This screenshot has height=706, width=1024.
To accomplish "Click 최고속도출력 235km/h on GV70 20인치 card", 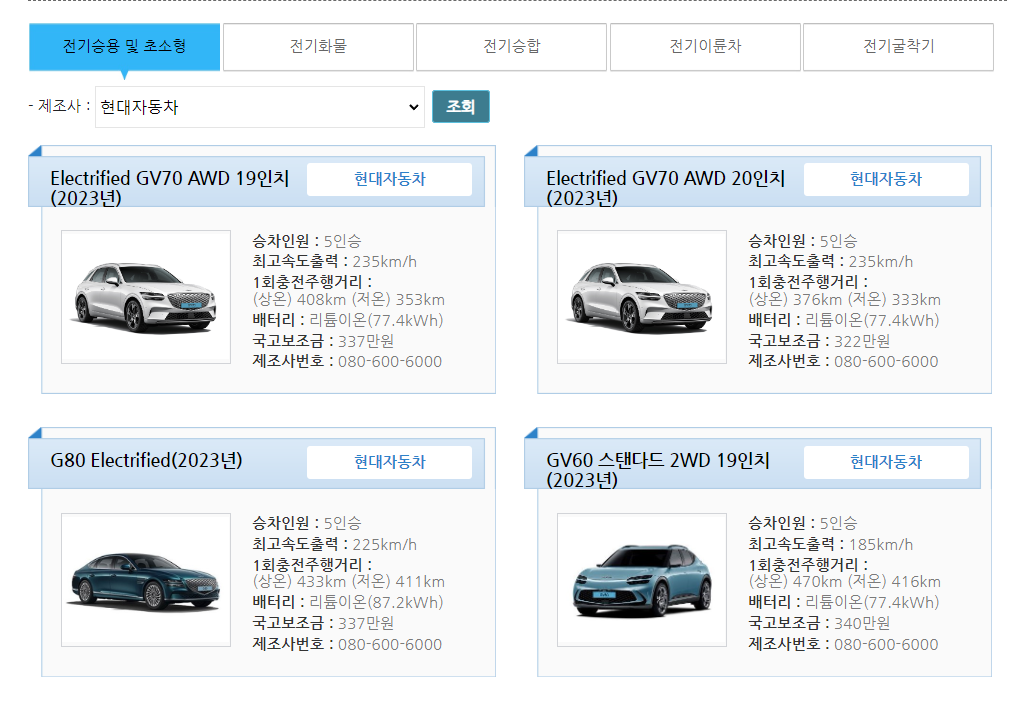I will tap(831, 262).
